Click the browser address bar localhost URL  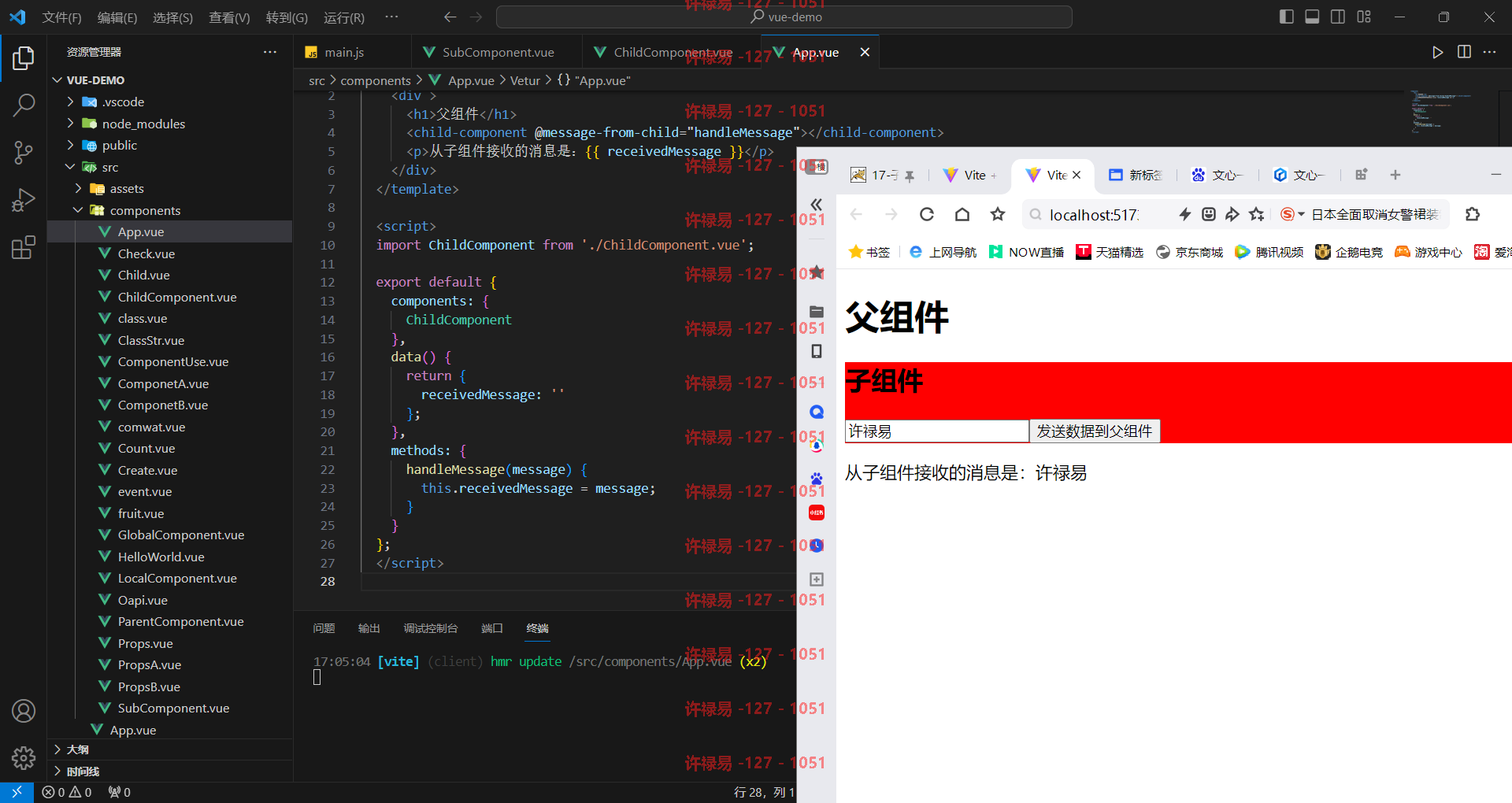pos(1094,215)
